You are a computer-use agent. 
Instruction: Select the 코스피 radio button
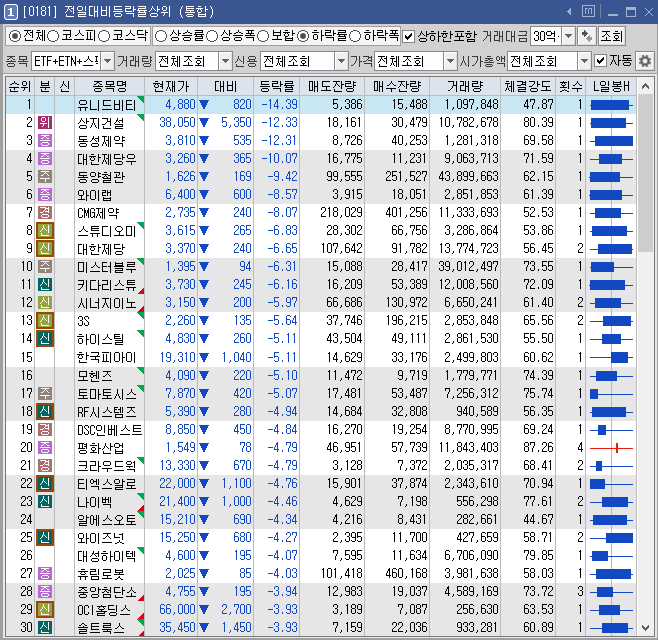[53, 37]
